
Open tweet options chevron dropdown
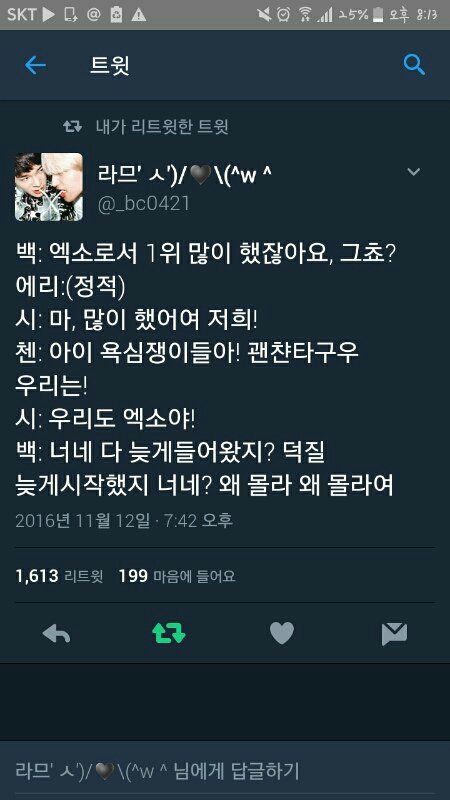(x=413, y=172)
